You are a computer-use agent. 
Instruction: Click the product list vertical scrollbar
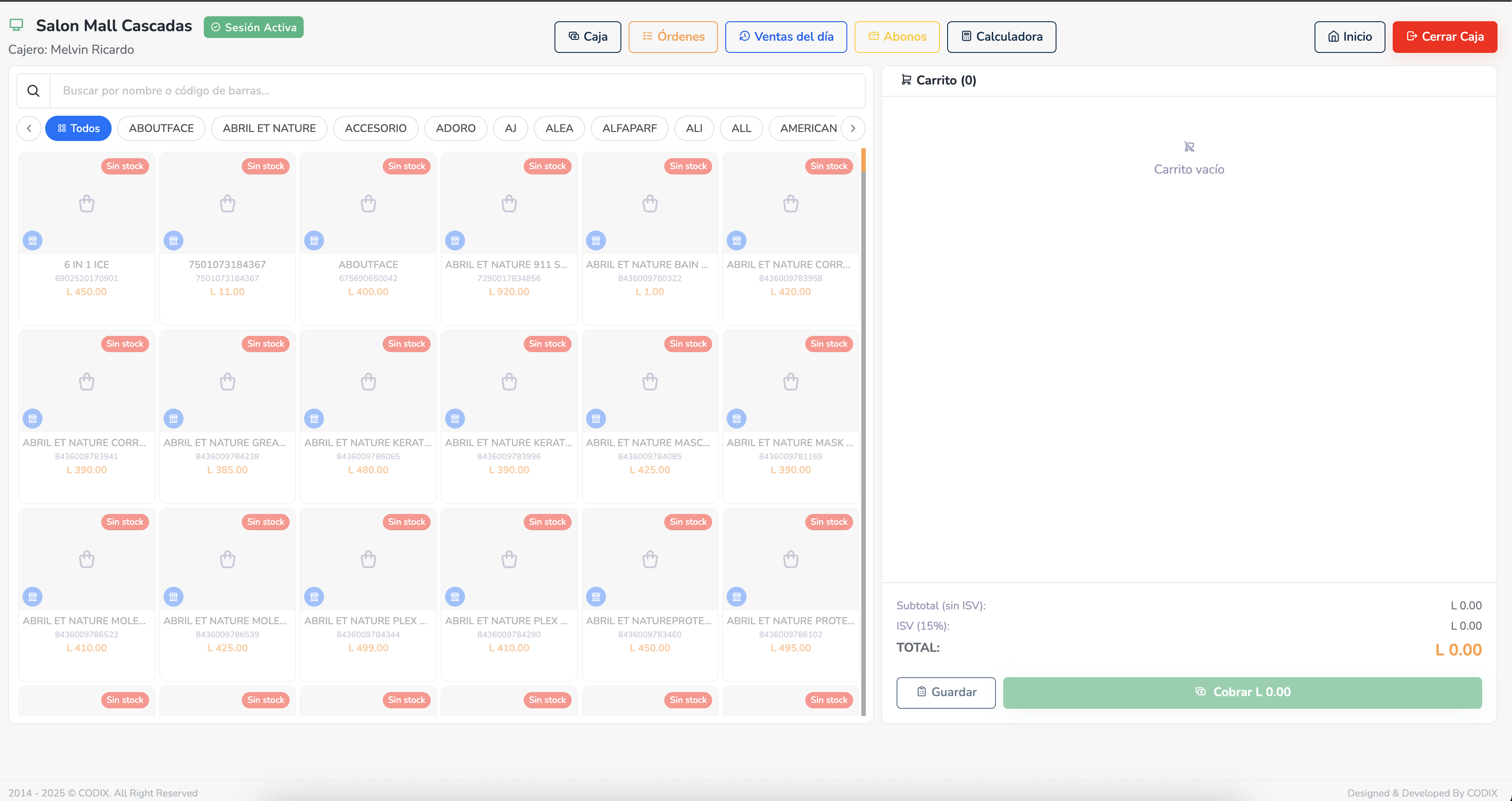pyautogui.click(x=864, y=432)
